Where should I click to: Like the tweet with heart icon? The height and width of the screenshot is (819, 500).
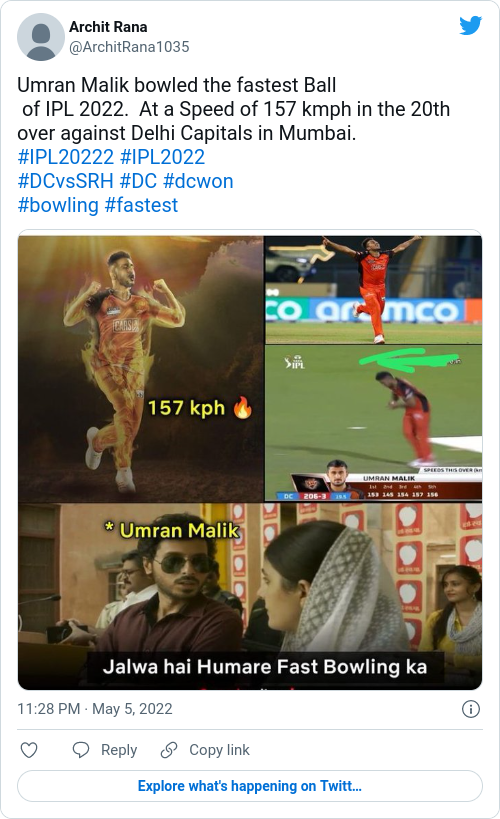point(29,750)
